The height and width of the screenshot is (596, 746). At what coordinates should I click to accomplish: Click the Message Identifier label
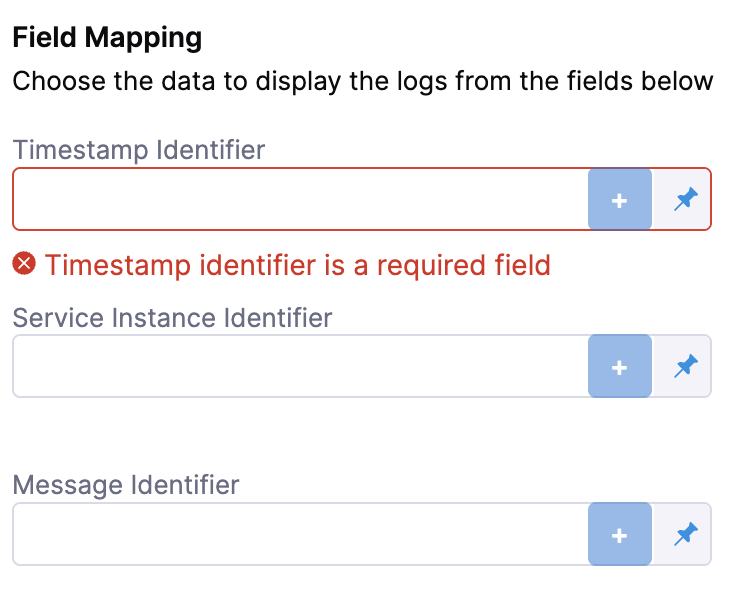[126, 486]
